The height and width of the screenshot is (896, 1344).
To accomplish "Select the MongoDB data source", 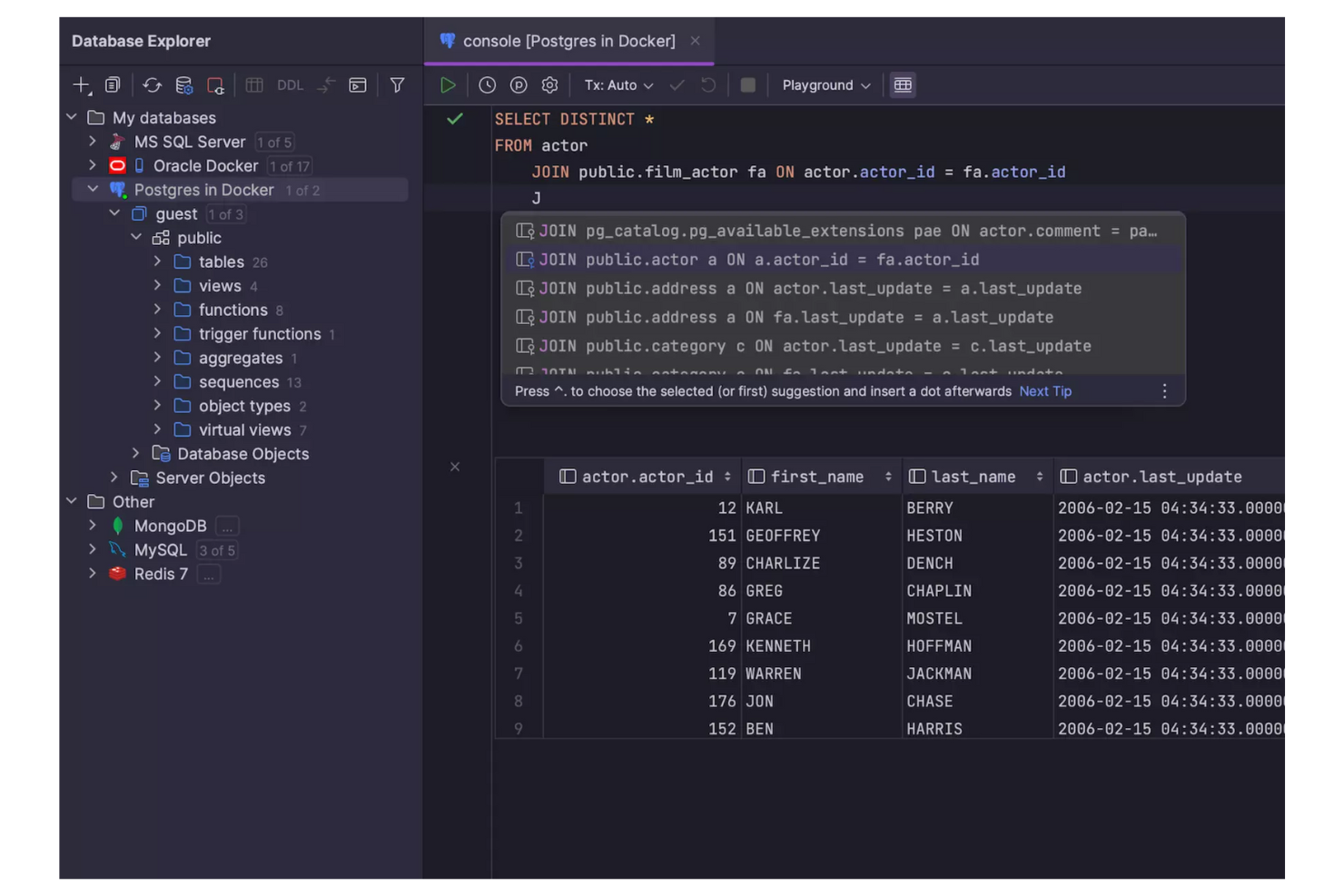I will 170,527.
